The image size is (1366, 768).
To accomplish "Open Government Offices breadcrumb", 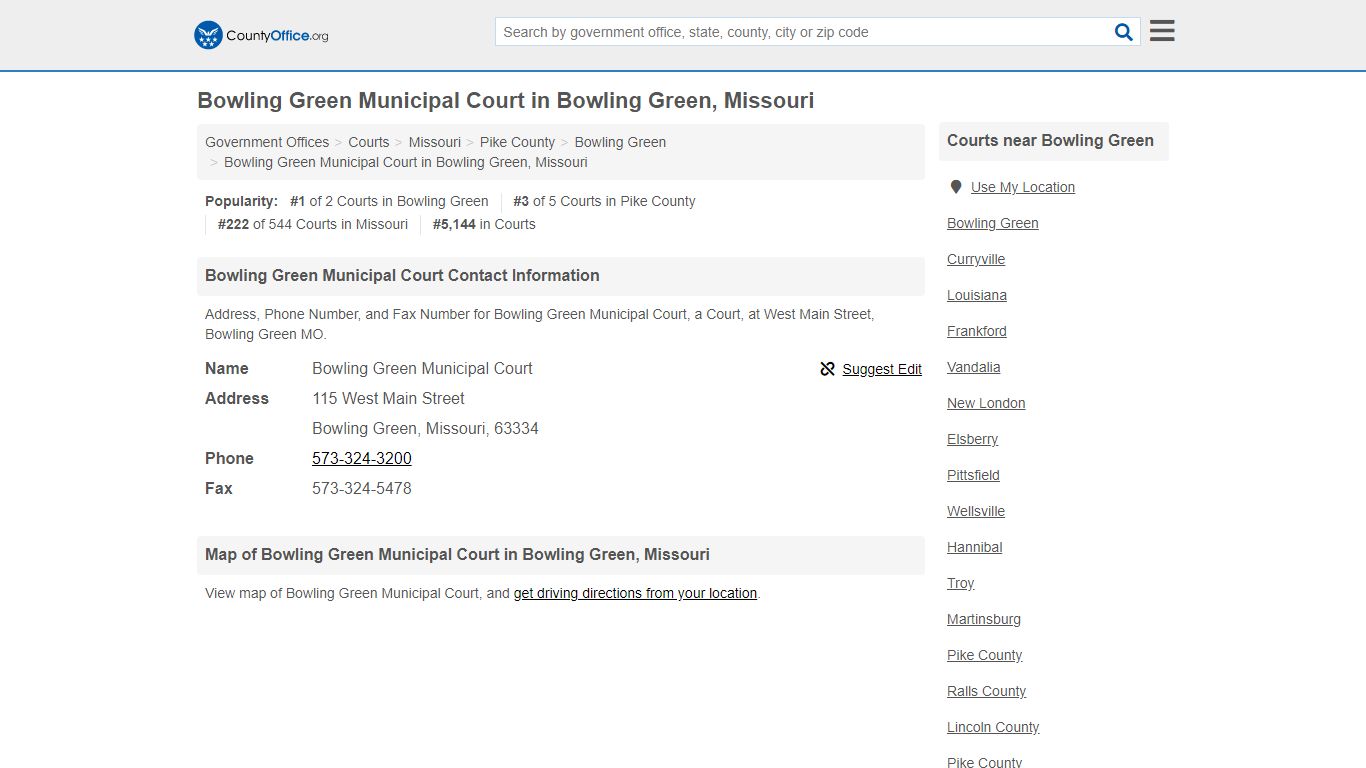I will pos(267,142).
